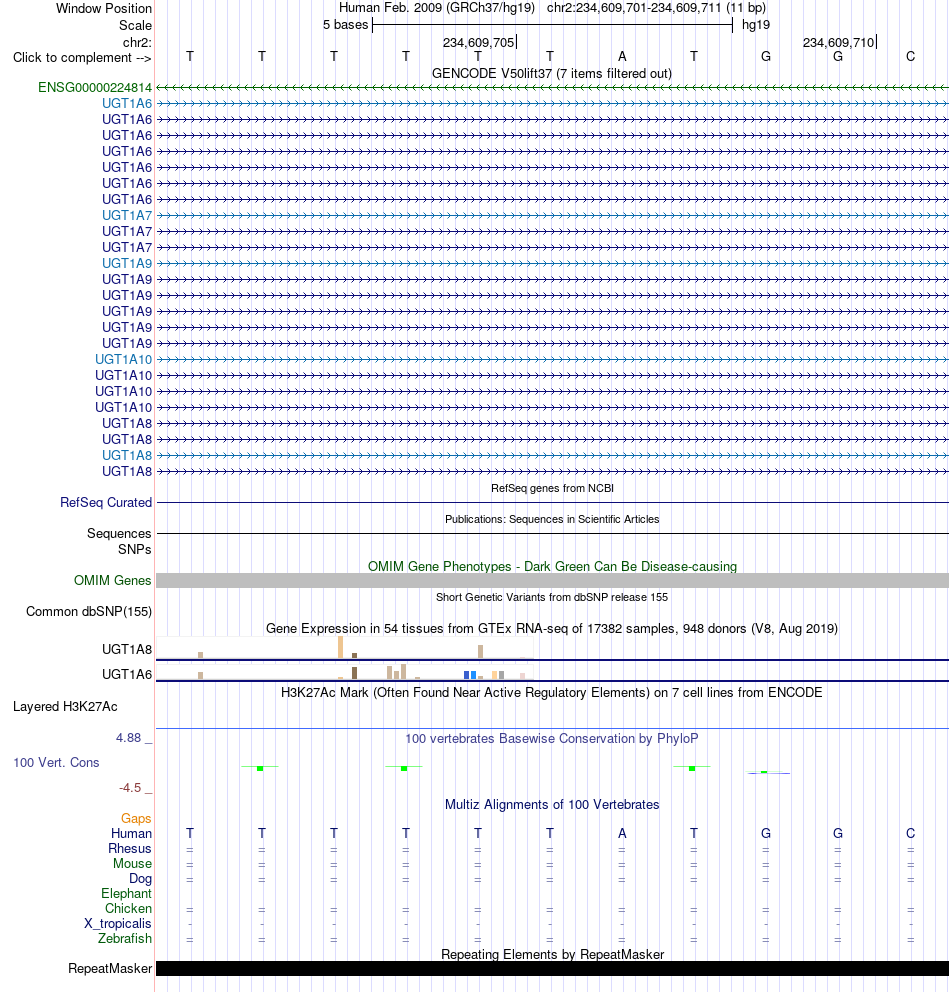Click the -4.5 PhyloP lower scale value
950x992 pixels.
click(130, 788)
